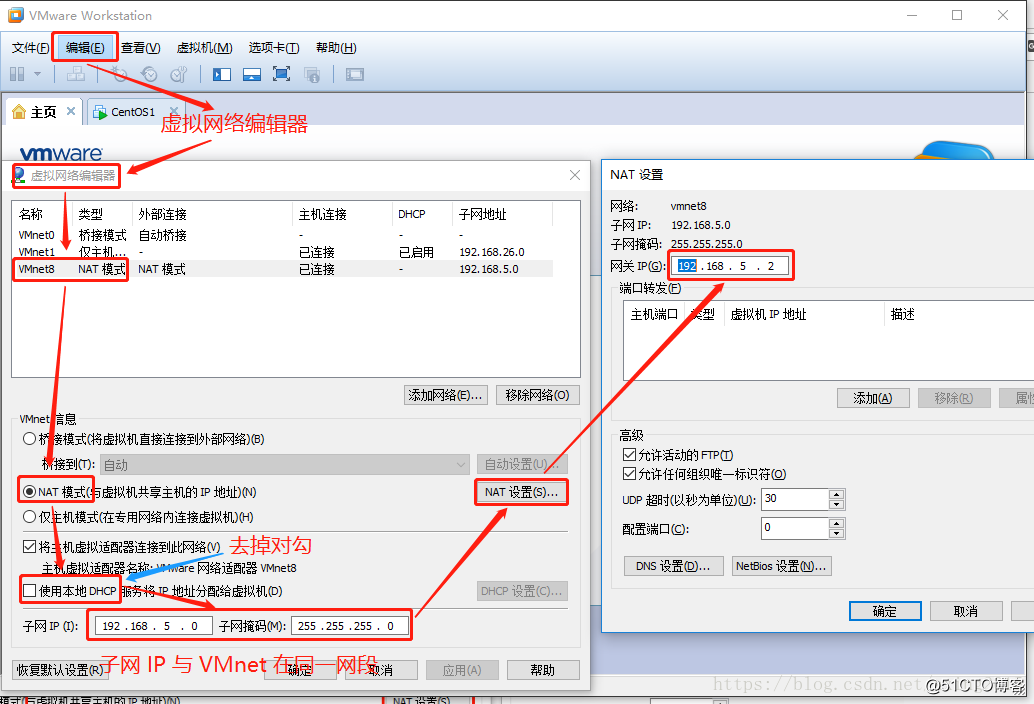Open the power options dropdown arrow beside the pause icon

click(38, 74)
